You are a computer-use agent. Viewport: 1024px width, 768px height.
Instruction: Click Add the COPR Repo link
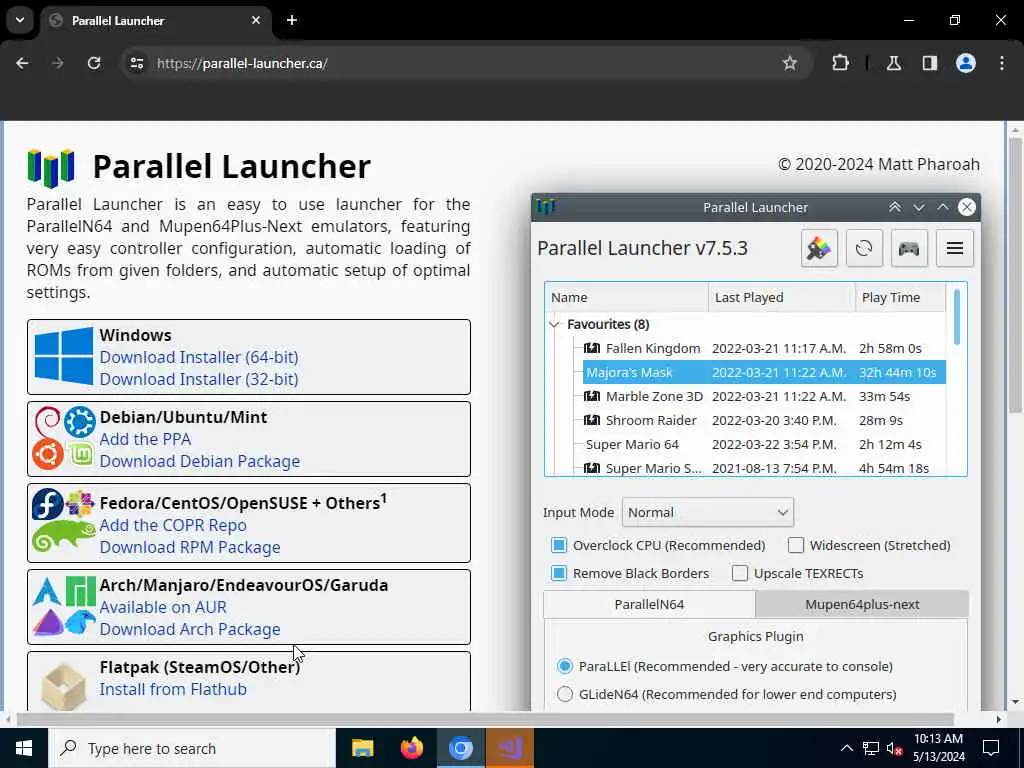pos(173,525)
